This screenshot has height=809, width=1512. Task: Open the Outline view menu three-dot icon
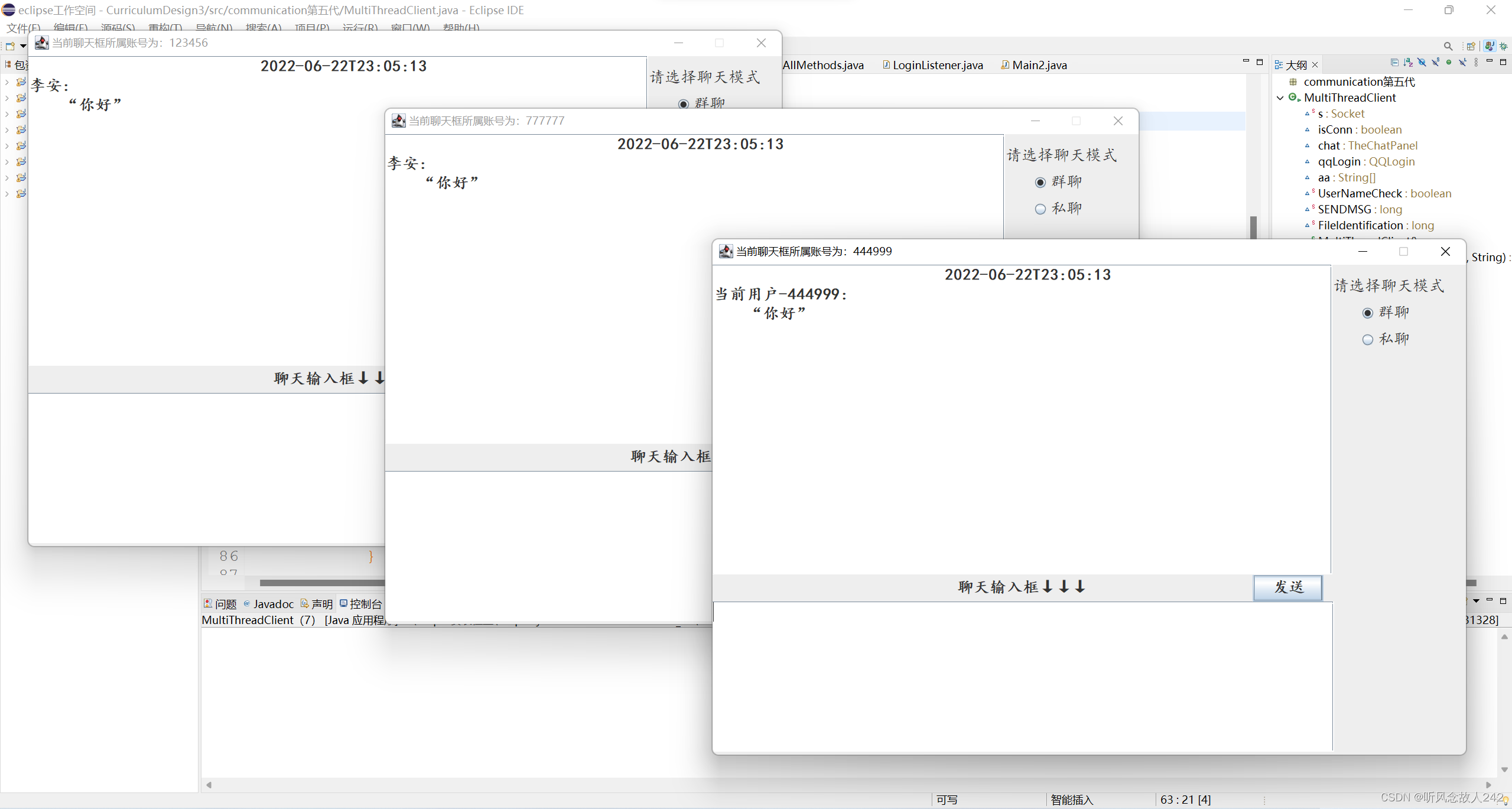point(1476,63)
